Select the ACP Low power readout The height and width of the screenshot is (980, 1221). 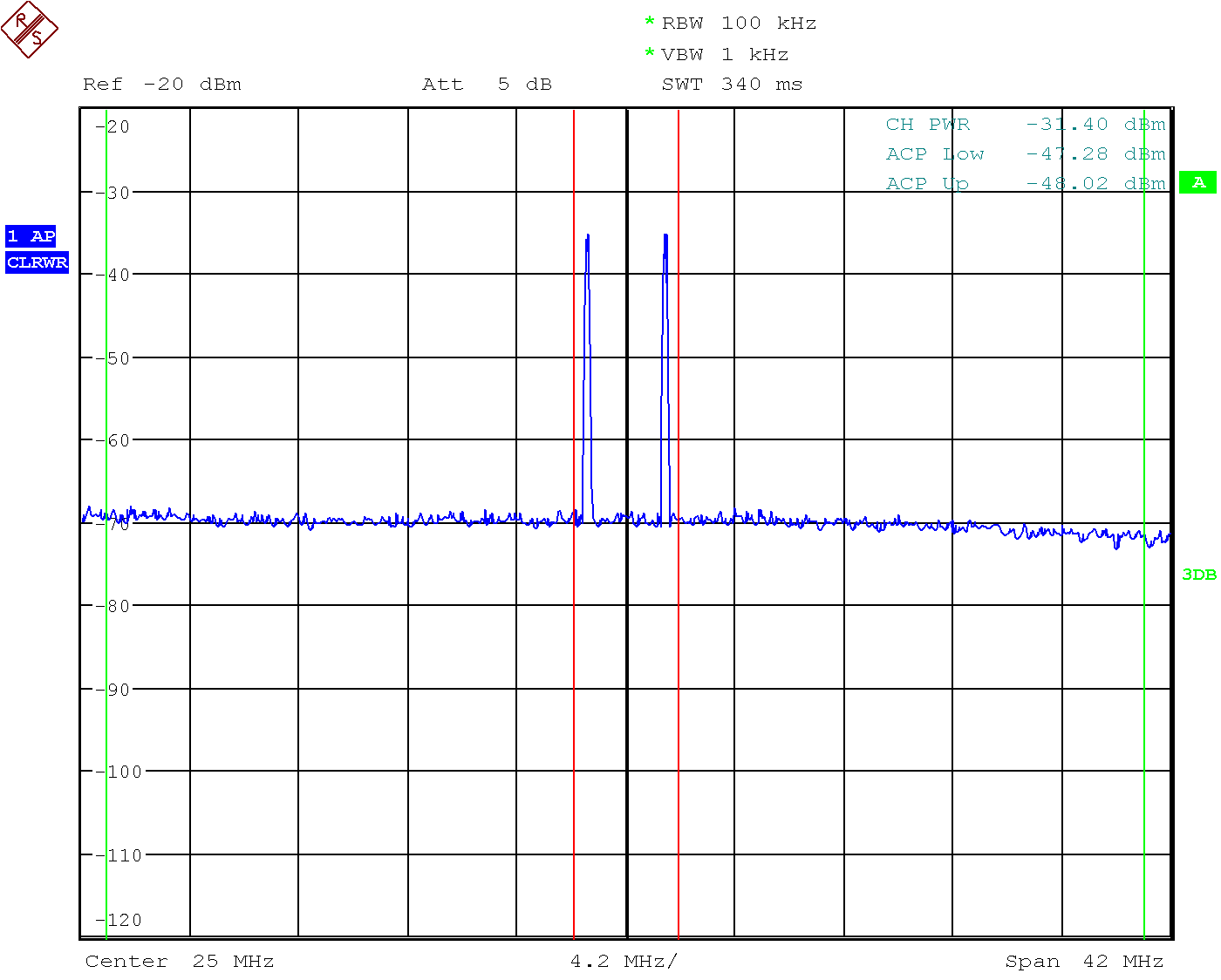tap(1026, 154)
